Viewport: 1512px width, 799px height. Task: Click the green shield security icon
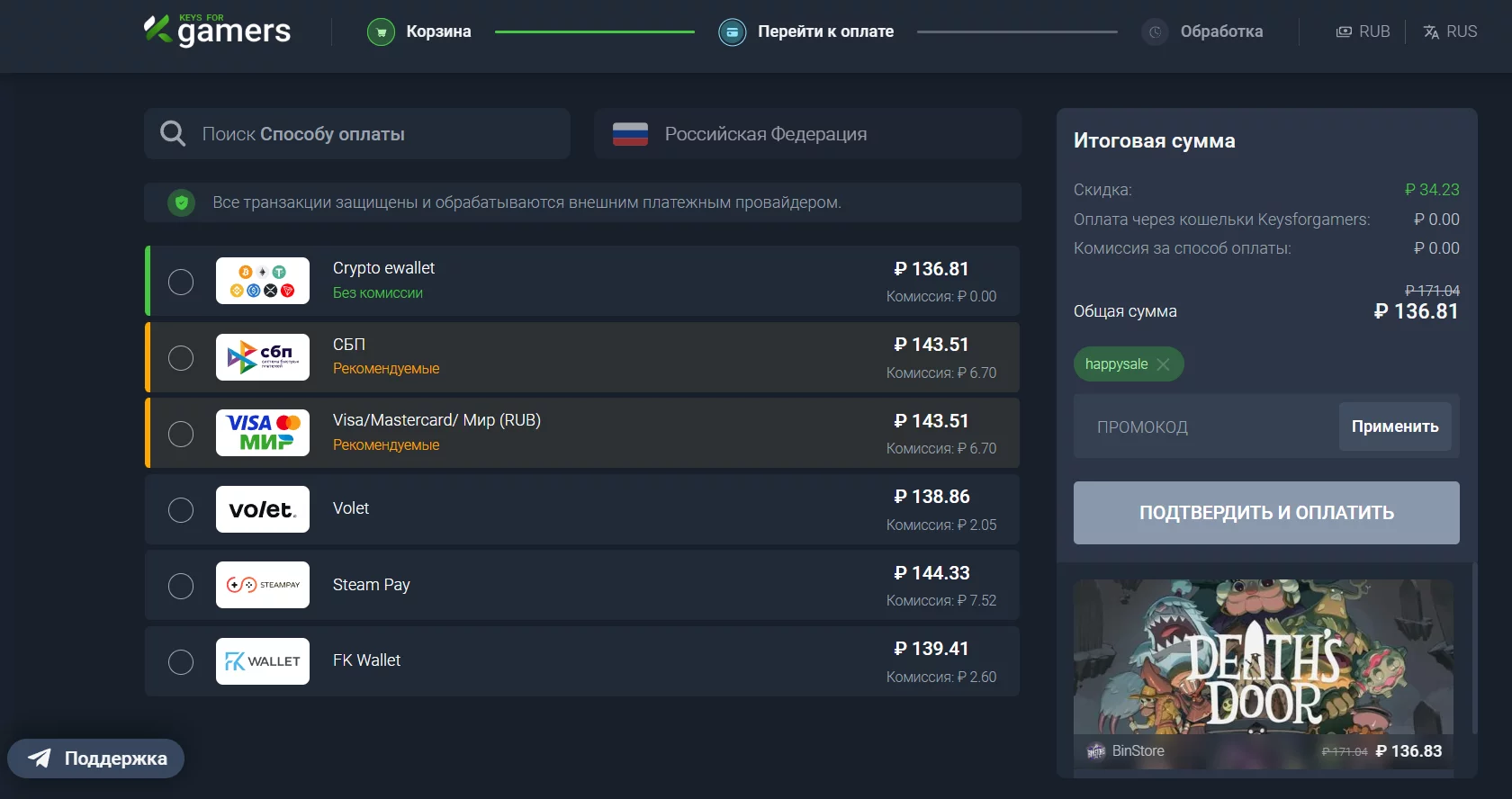tap(182, 202)
